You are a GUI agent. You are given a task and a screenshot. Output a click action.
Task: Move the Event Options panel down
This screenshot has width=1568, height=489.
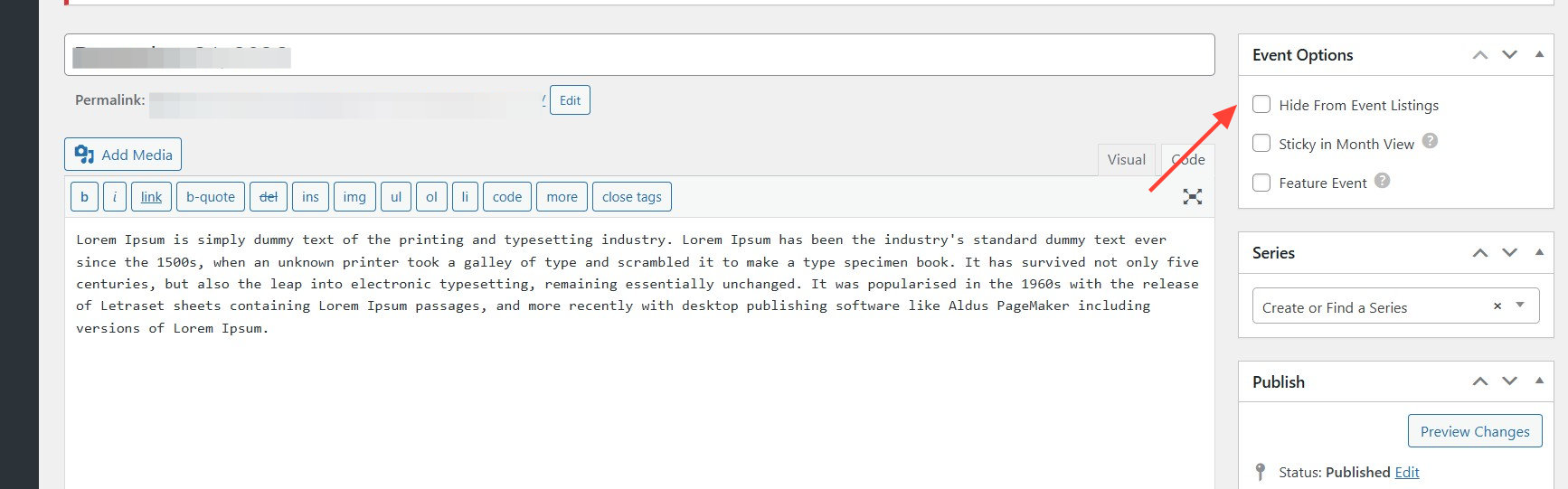(x=1509, y=55)
